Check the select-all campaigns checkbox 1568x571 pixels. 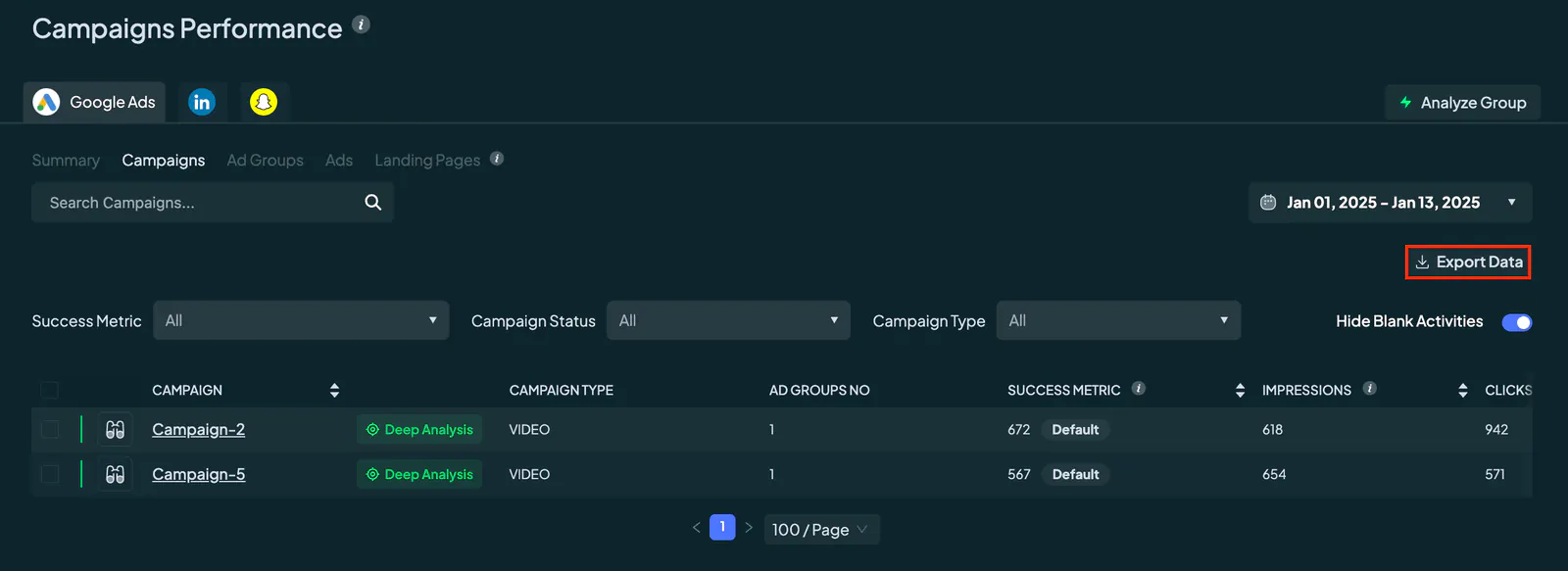[x=50, y=391]
